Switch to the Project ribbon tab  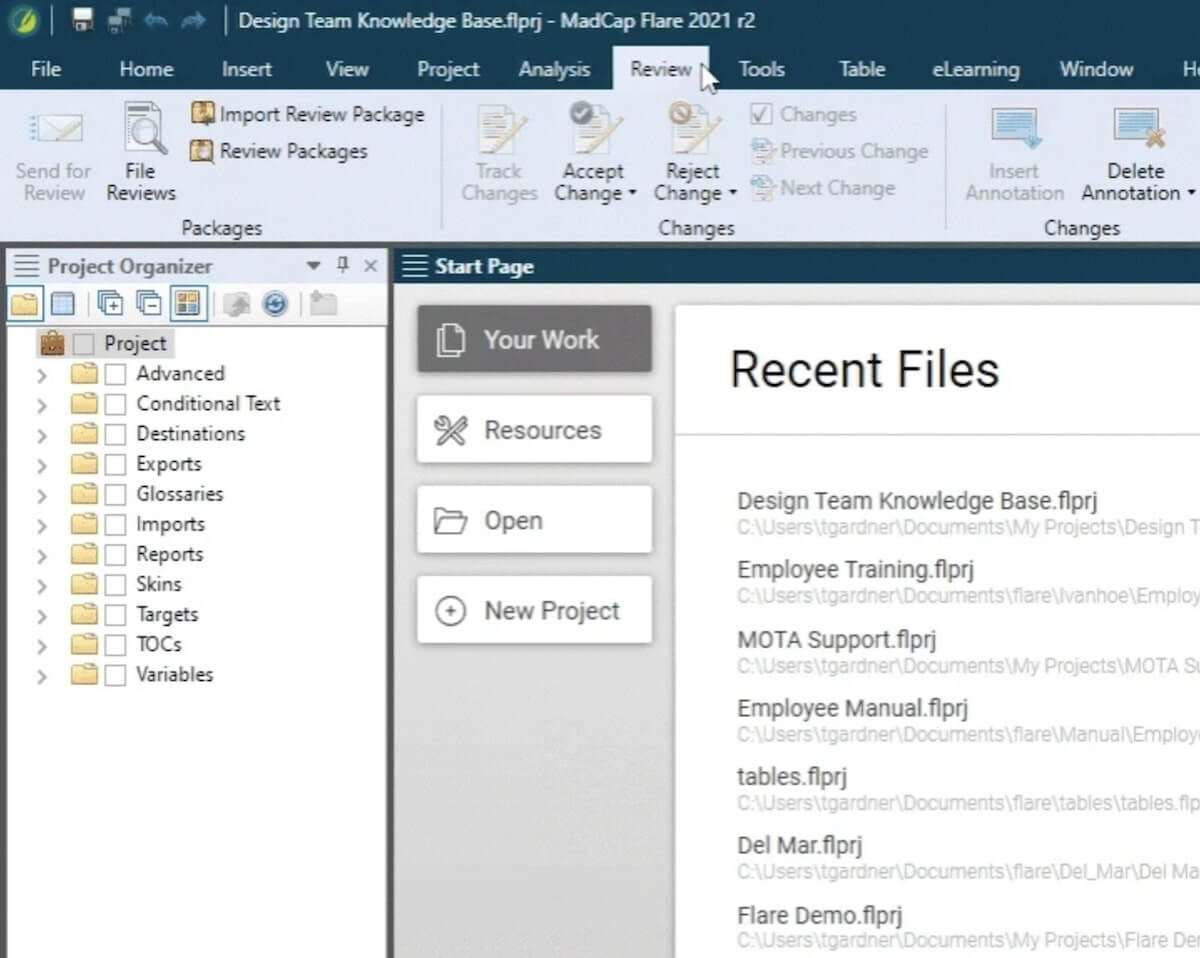(448, 69)
